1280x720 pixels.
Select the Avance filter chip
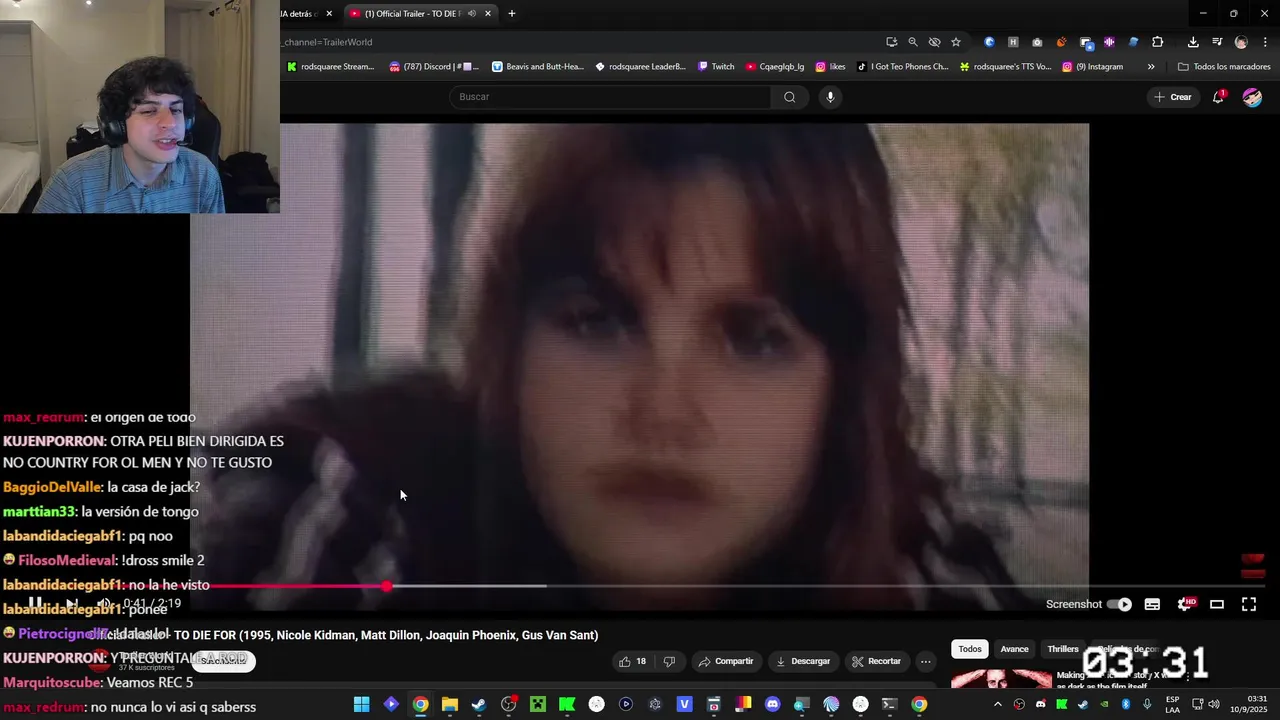(x=1014, y=649)
